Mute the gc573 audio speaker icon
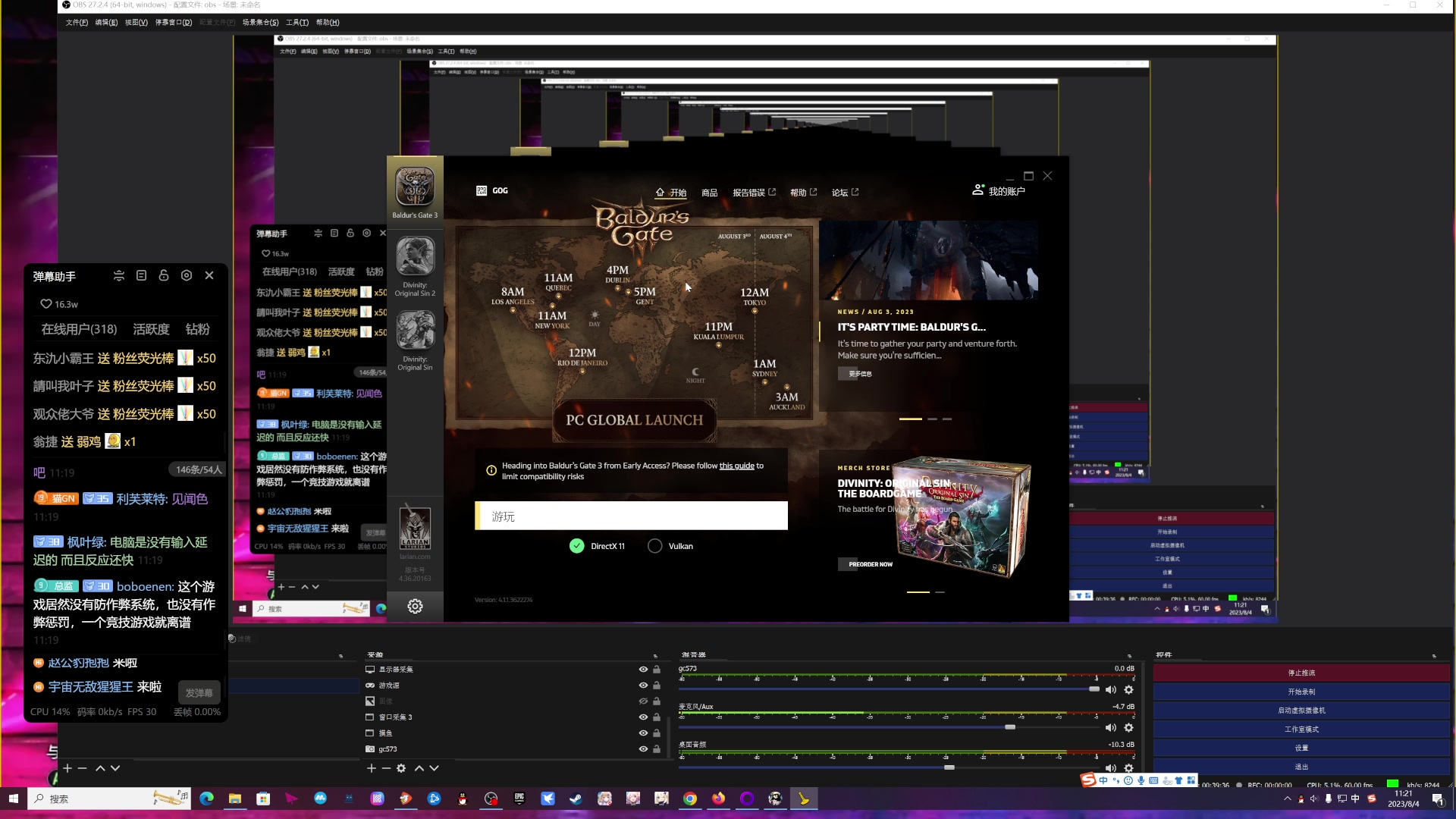 [1111, 689]
